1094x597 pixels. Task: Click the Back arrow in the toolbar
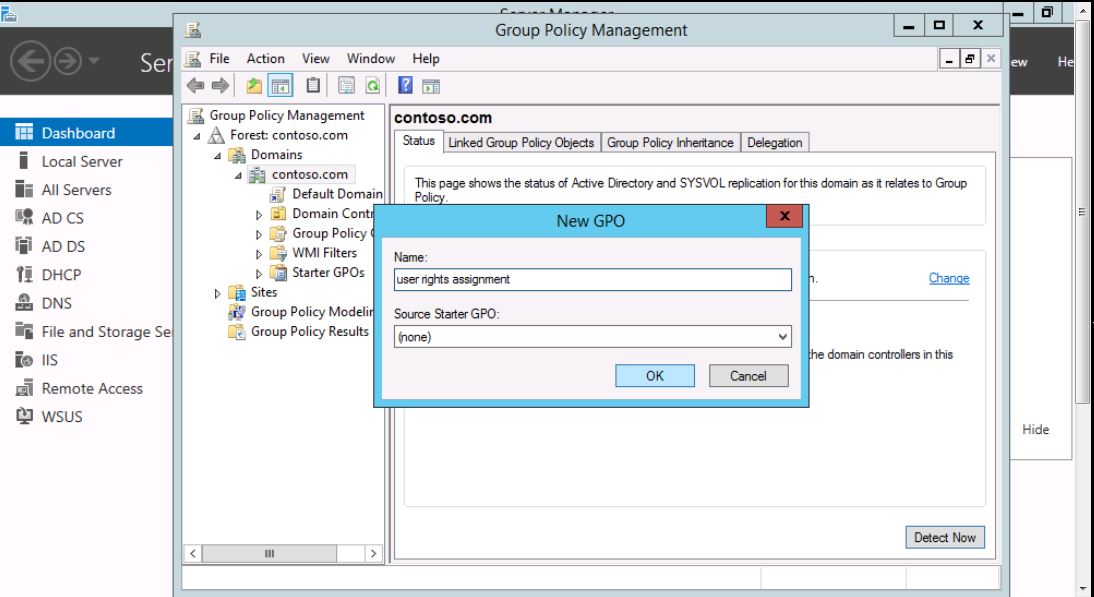[197, 87]
